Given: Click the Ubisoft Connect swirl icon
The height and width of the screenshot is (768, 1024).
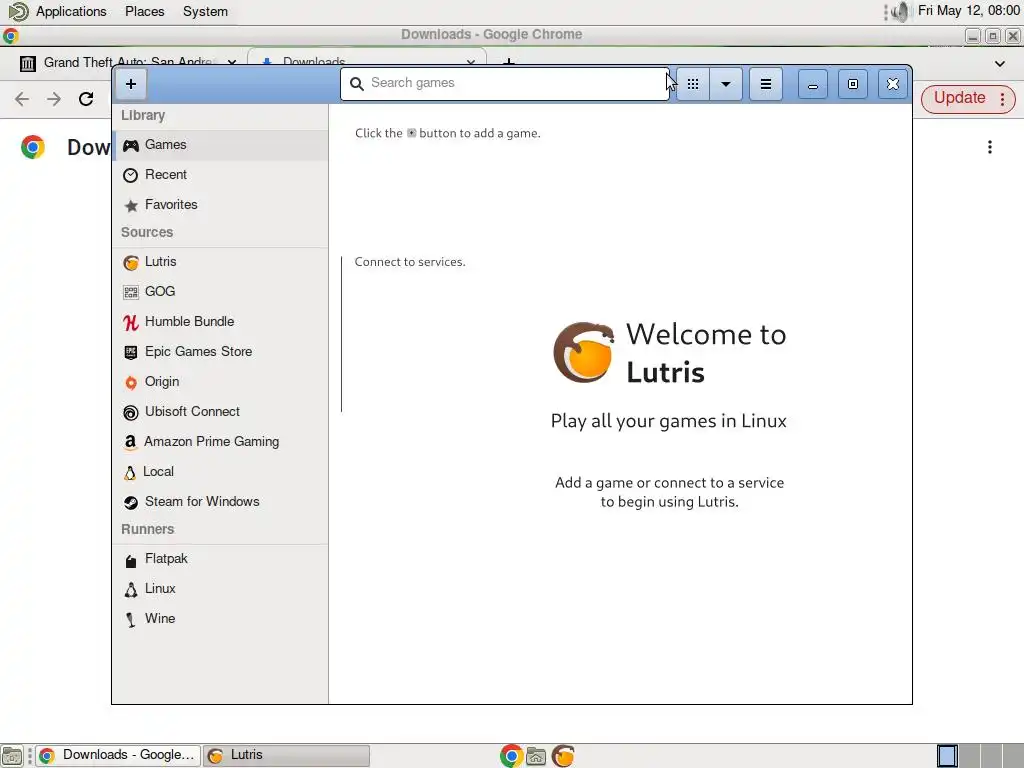Looking at the screenshot, I should tap(131, 413).
